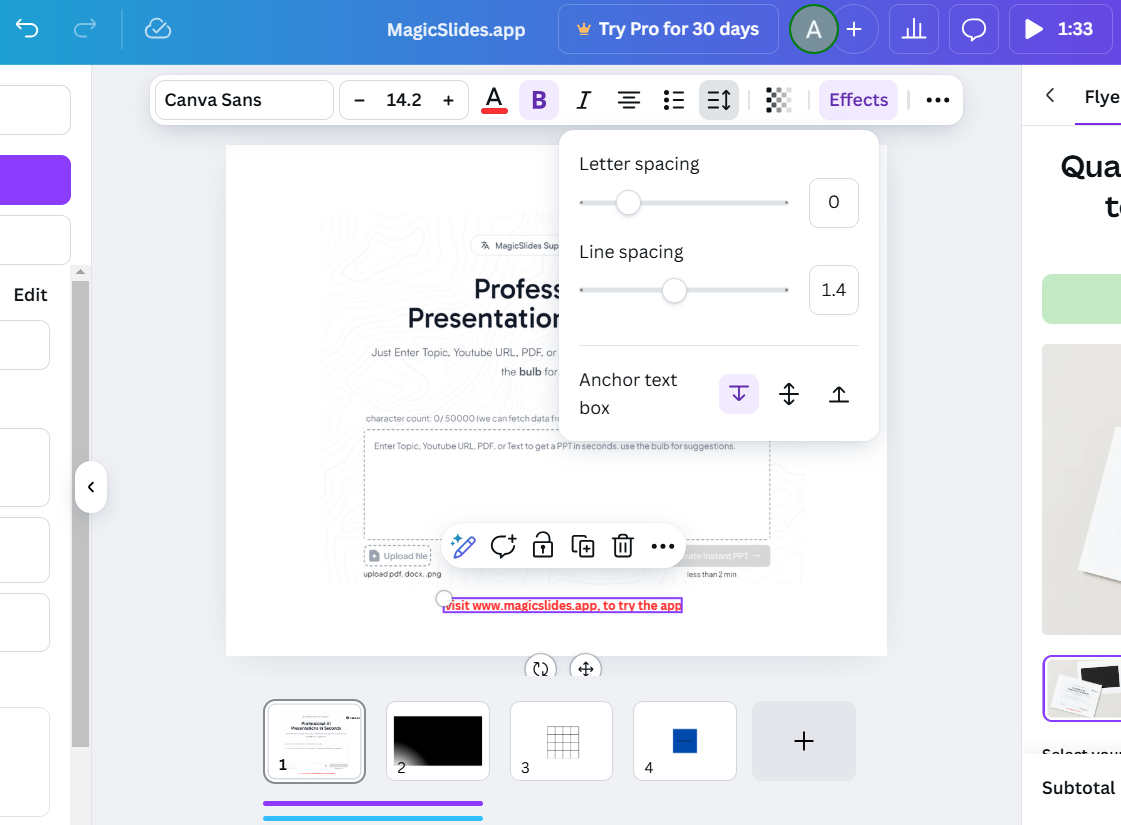The height and width of the screenshot is (825, 1121).
Task: Add a new slide with plus button
Action: (804, 741)
